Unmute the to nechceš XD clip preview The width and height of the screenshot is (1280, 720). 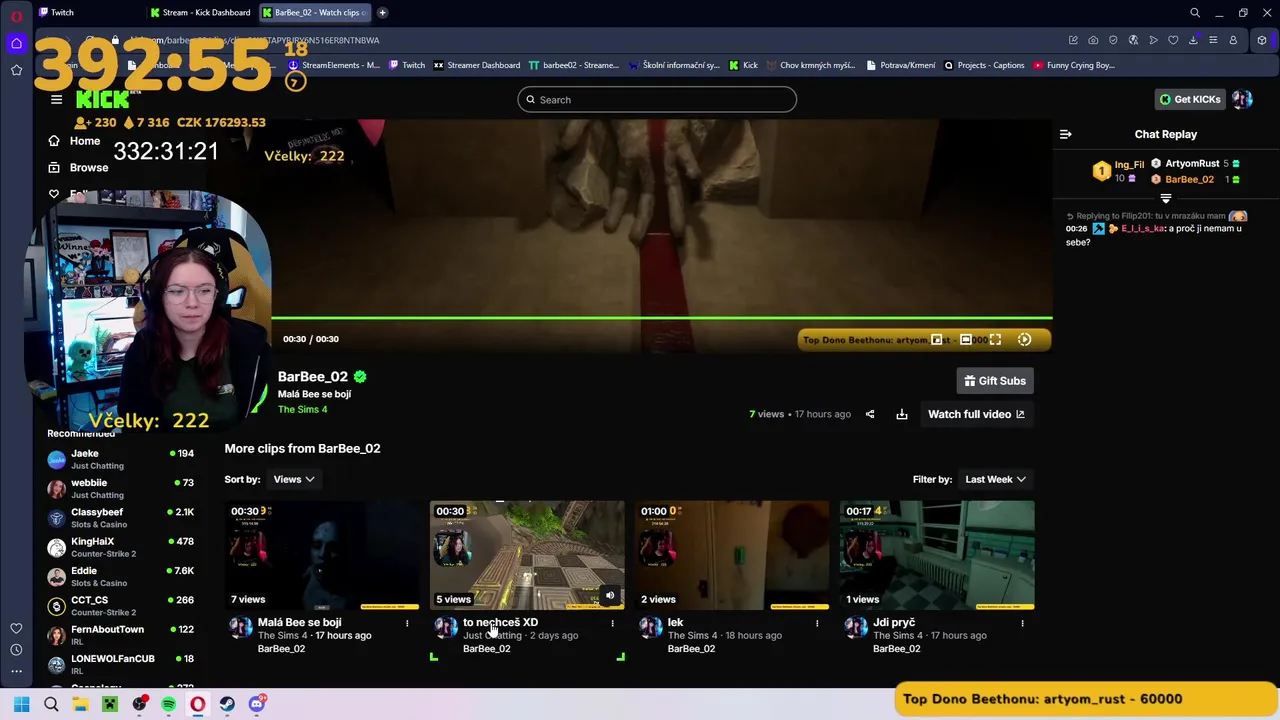tap(610, 596)
